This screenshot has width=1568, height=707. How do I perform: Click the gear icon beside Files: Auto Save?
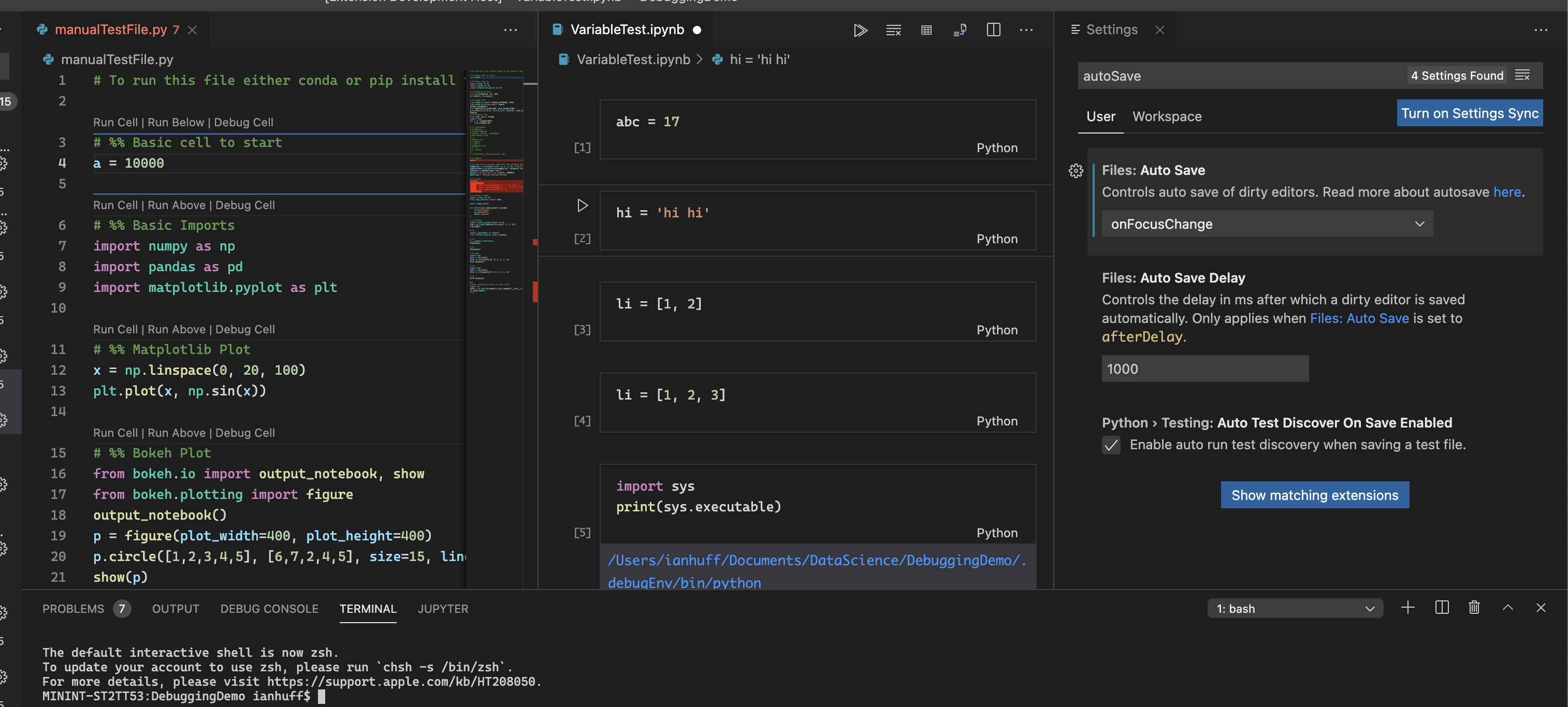[1076, 171]
